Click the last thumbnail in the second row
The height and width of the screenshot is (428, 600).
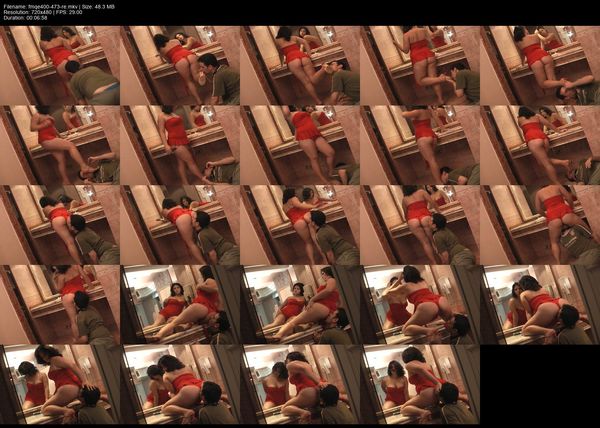click(x=540, y=145)
